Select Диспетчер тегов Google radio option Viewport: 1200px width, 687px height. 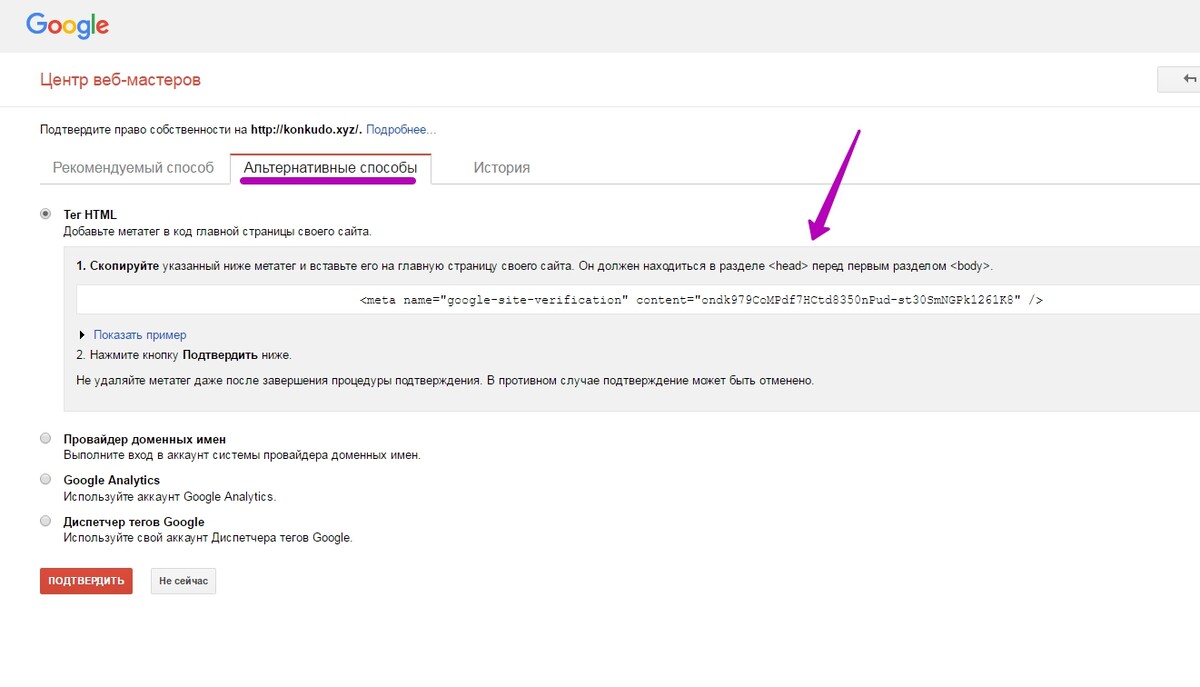(45, 521)
